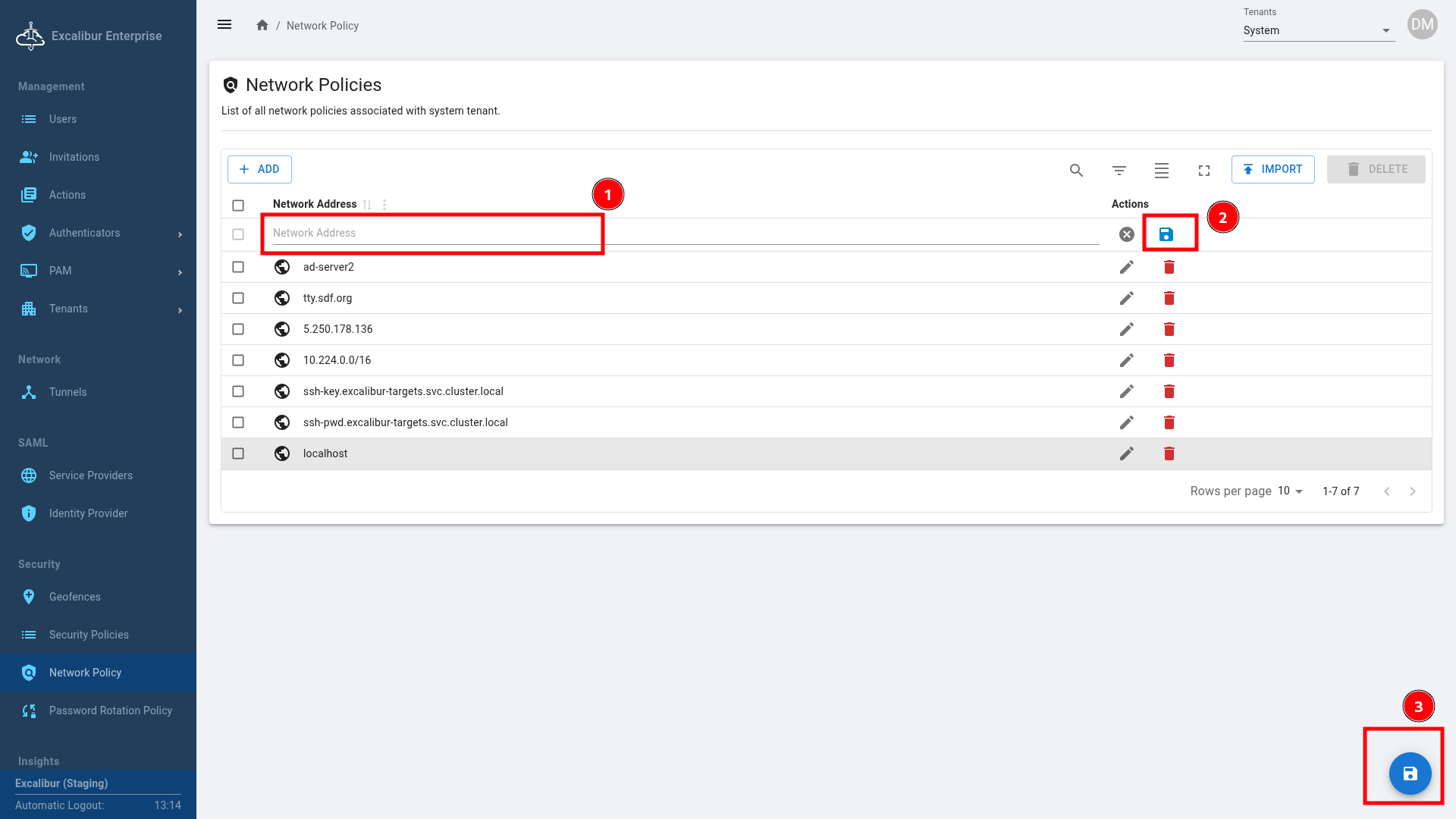Open Rows per page dropdown
This screenshot has height=819, width=1456.
1290,491
